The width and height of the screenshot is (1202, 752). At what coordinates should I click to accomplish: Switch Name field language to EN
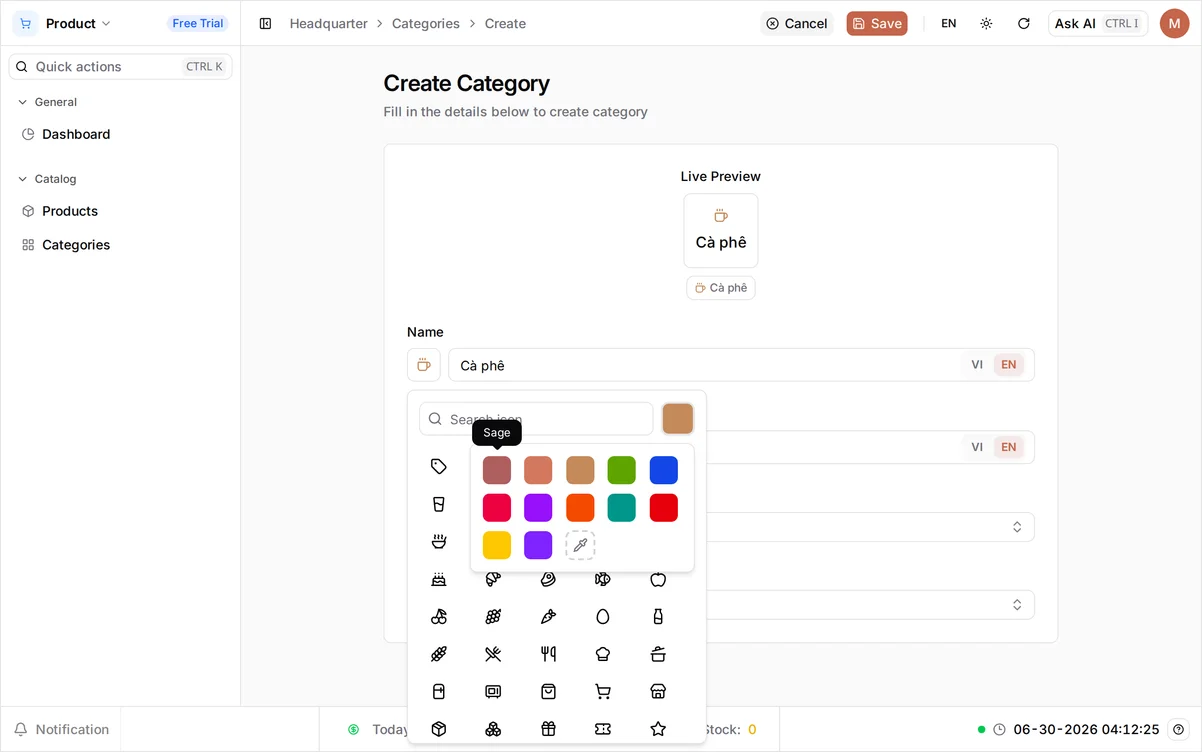(x=1009, y=365)
